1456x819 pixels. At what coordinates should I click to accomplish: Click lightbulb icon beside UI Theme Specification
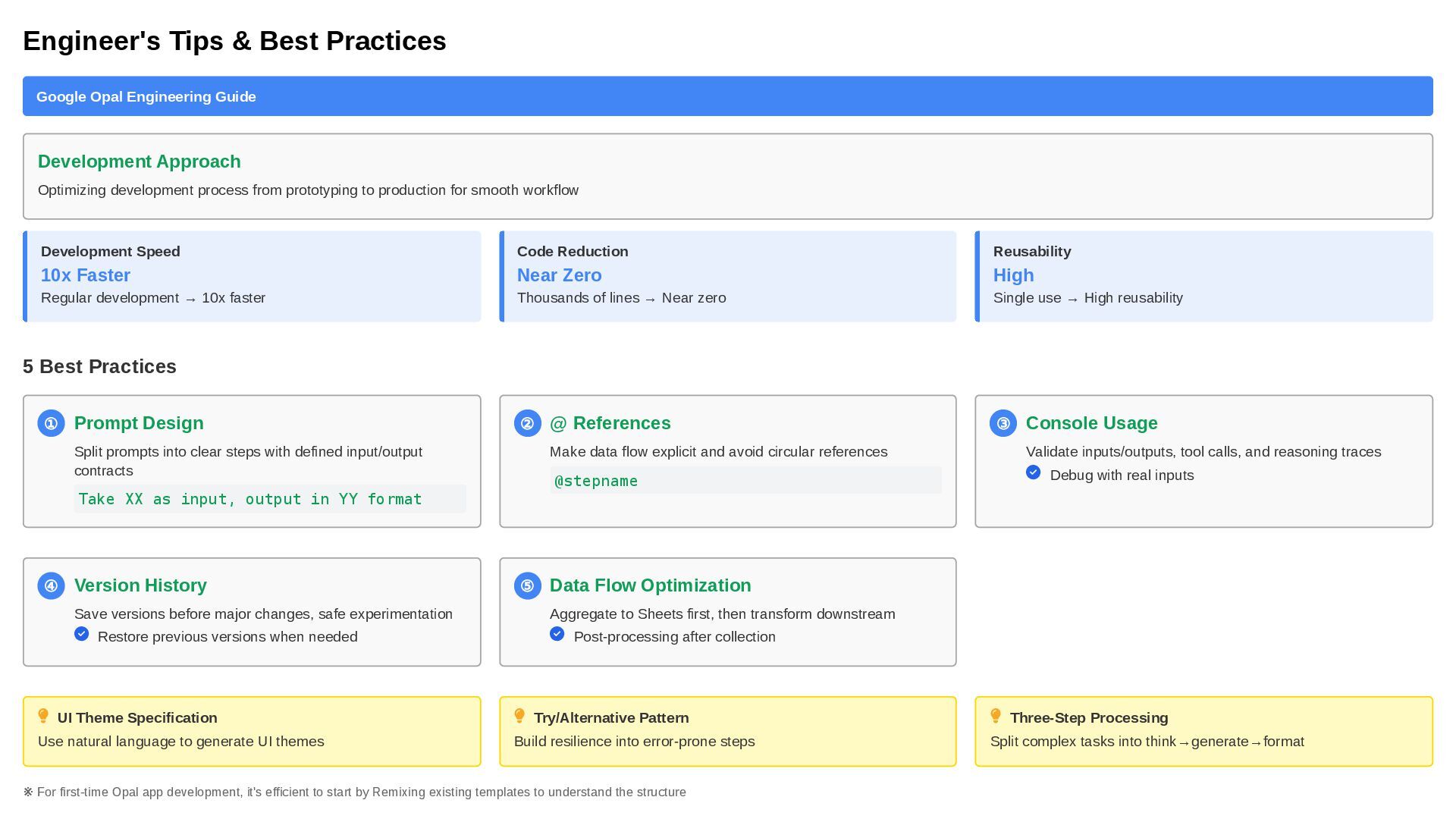(43, 717)
